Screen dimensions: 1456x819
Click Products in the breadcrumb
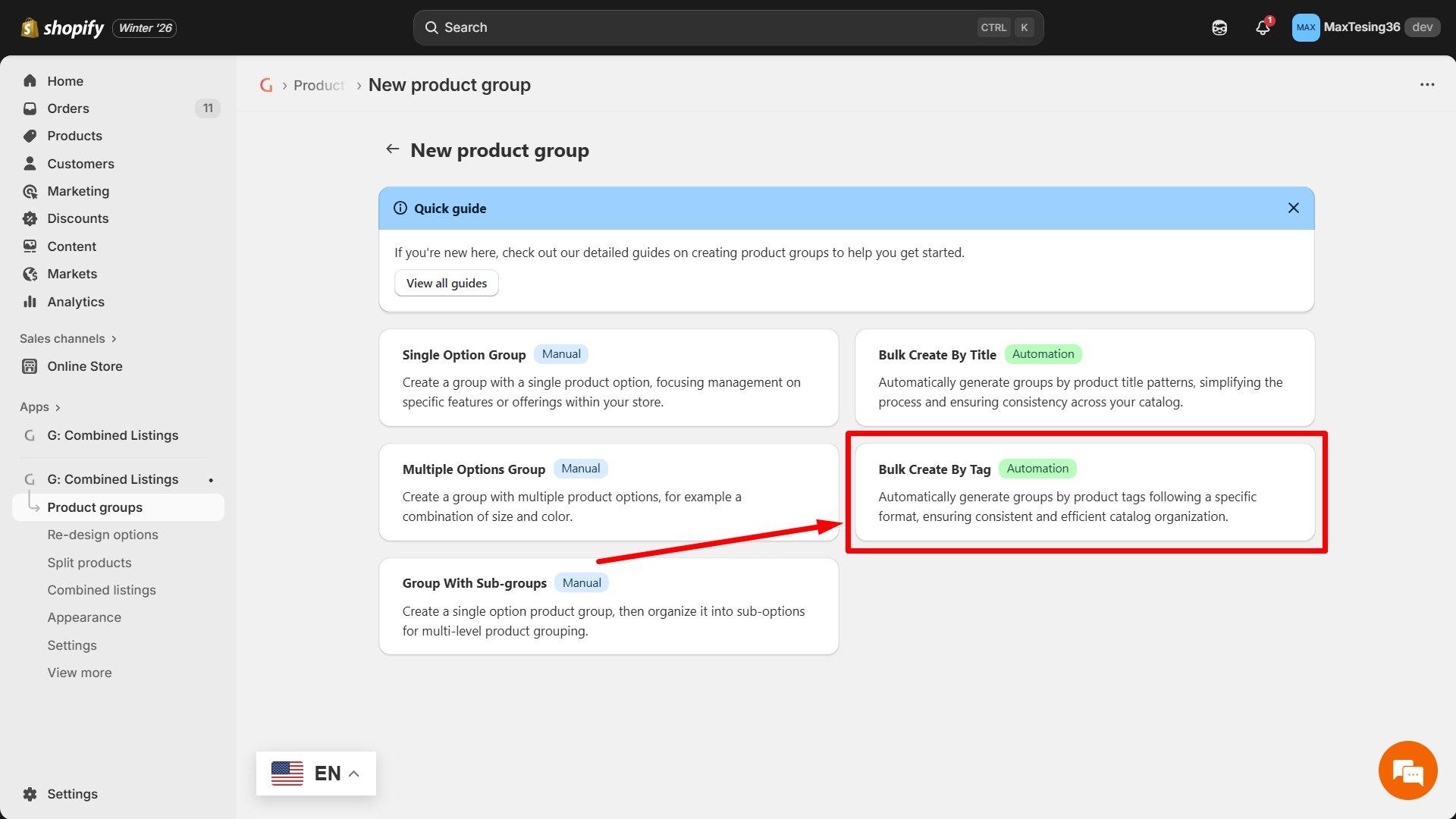tap(318, 85)
